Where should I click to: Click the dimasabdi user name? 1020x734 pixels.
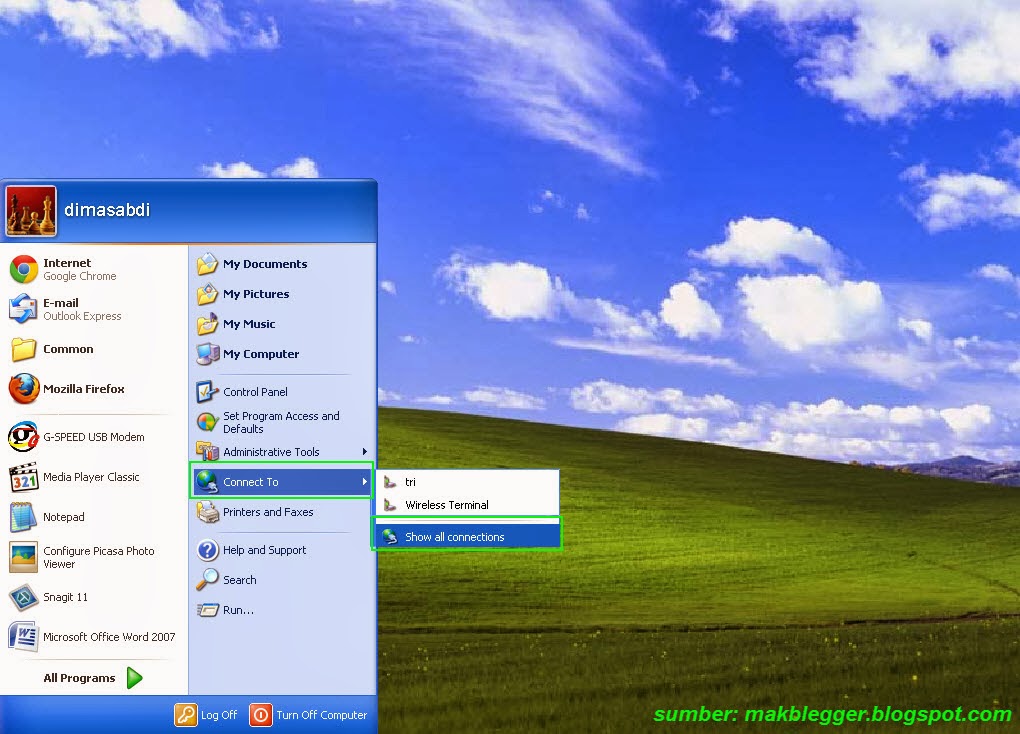107,210
